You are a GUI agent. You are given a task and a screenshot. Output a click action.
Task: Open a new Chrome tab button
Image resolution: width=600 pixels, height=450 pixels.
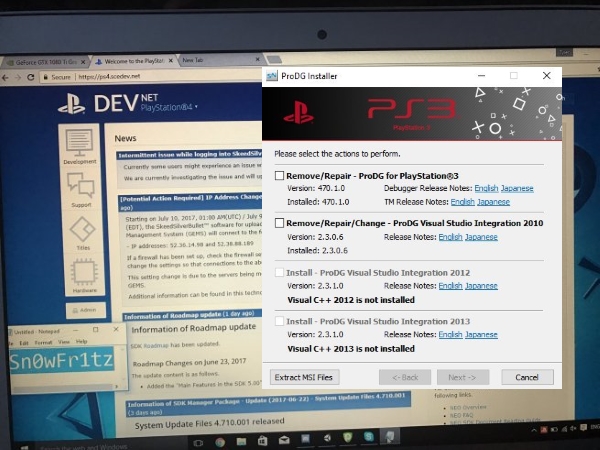pyautogui.click(x=274, y=59)
